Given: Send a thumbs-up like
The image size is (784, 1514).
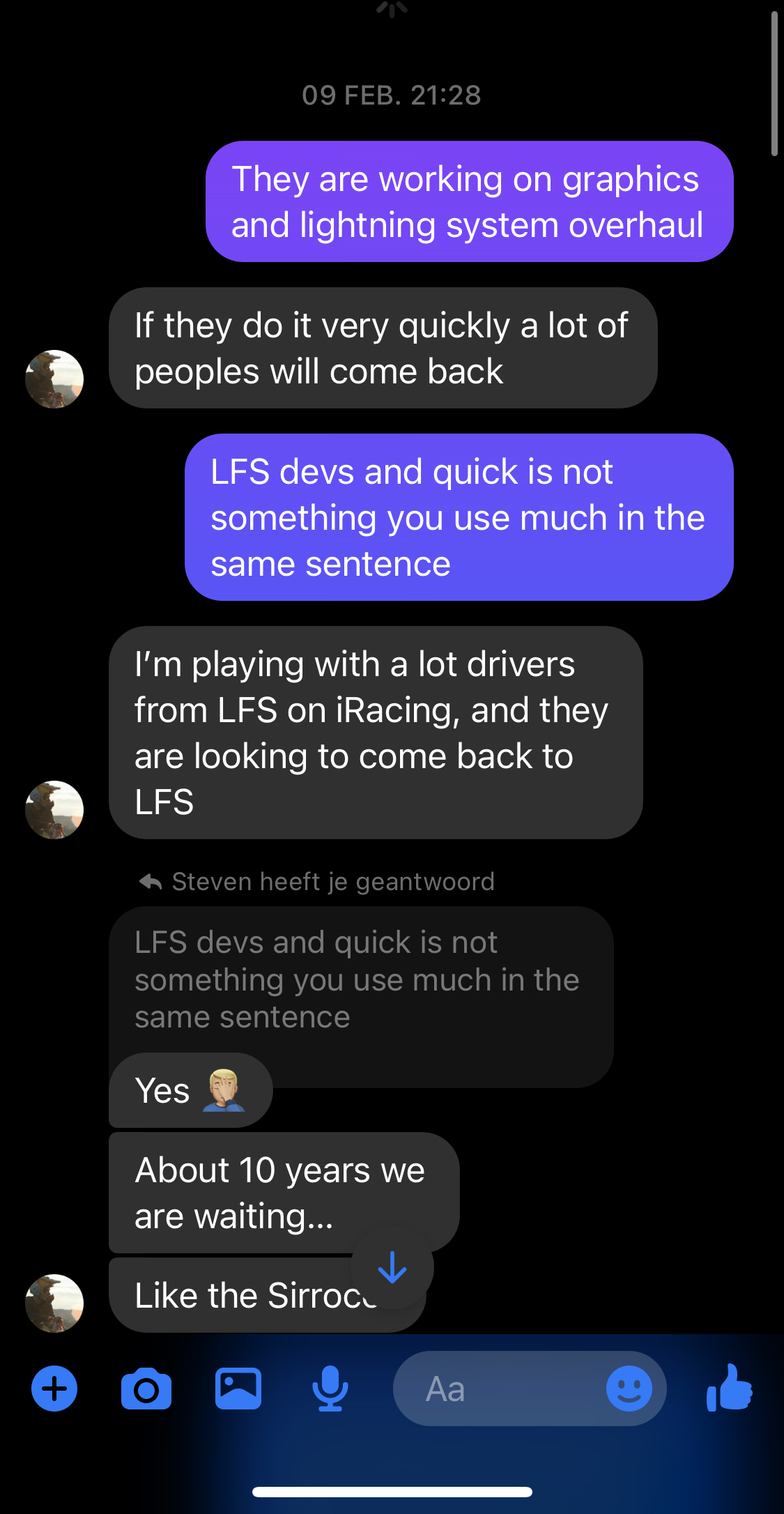Looking at the screenshot, I should point(729,1387).
